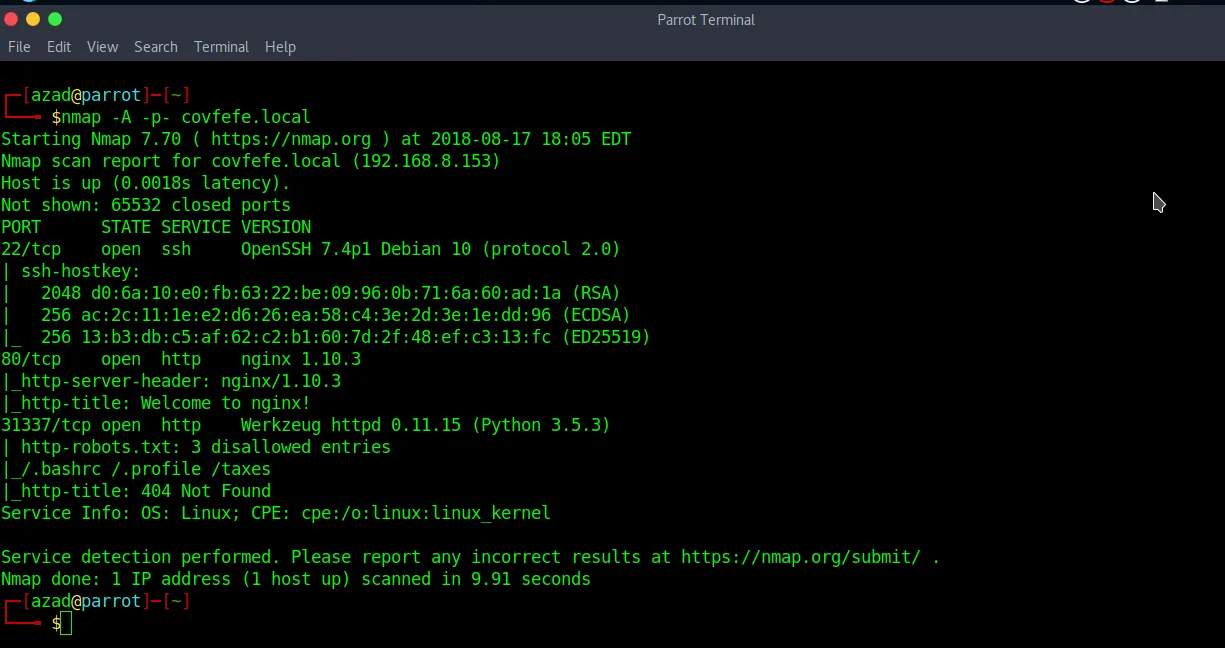Click Werkzeug httpd 0.11.15 version text
The height and width of the screenshot is (648, 1225).
(x=351, y=425)
